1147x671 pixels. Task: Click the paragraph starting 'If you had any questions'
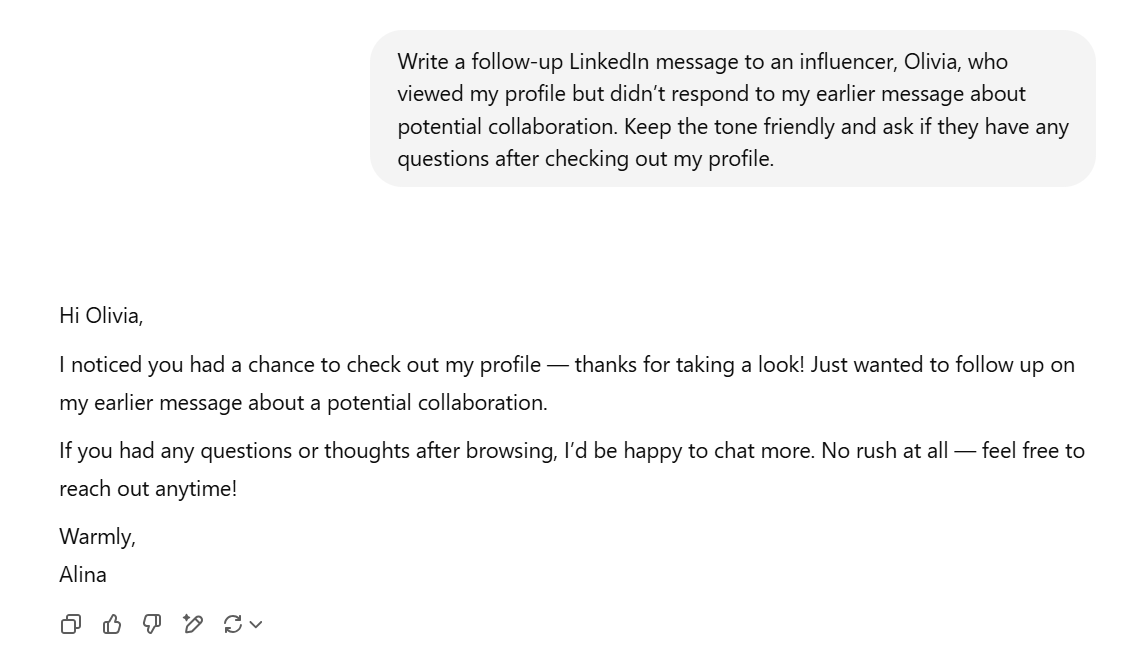[x=571, y=469]
